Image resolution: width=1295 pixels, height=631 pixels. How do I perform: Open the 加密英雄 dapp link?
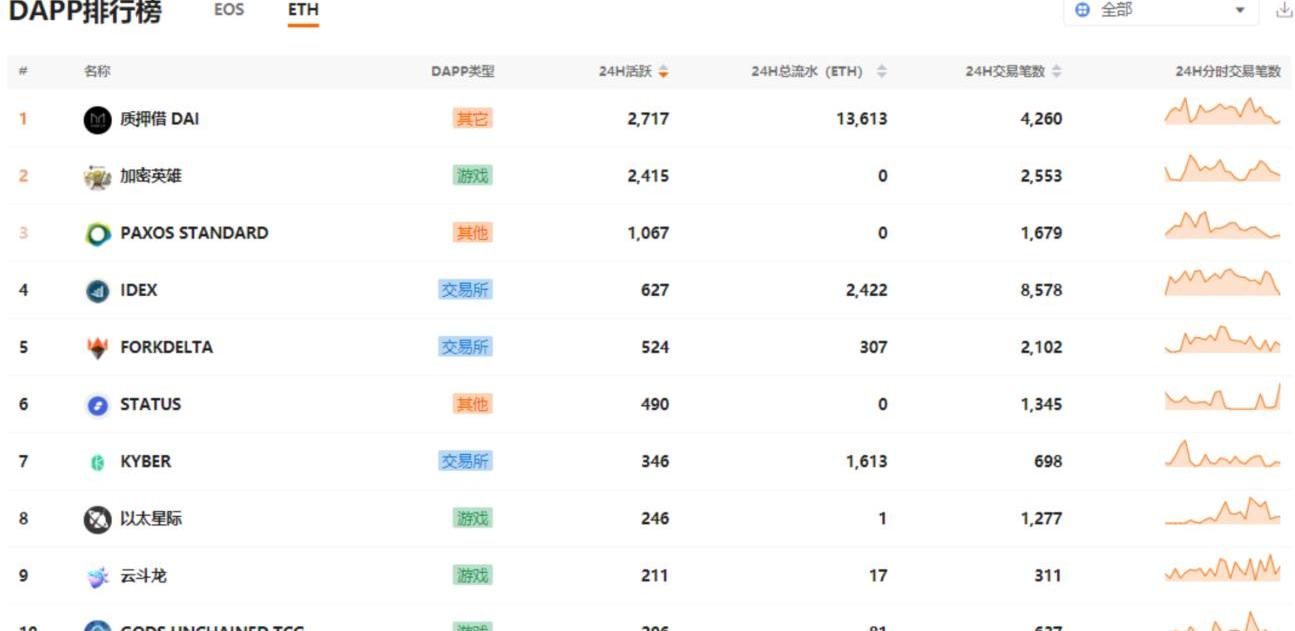tap(151, 175)
